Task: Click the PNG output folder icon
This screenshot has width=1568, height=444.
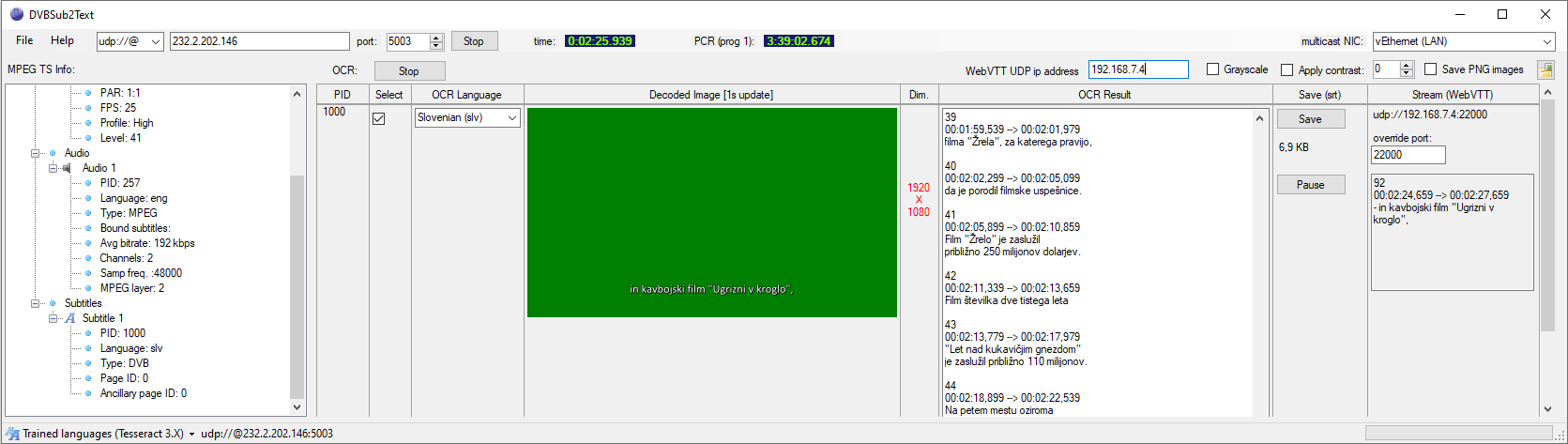Action: click(1545, 69)
